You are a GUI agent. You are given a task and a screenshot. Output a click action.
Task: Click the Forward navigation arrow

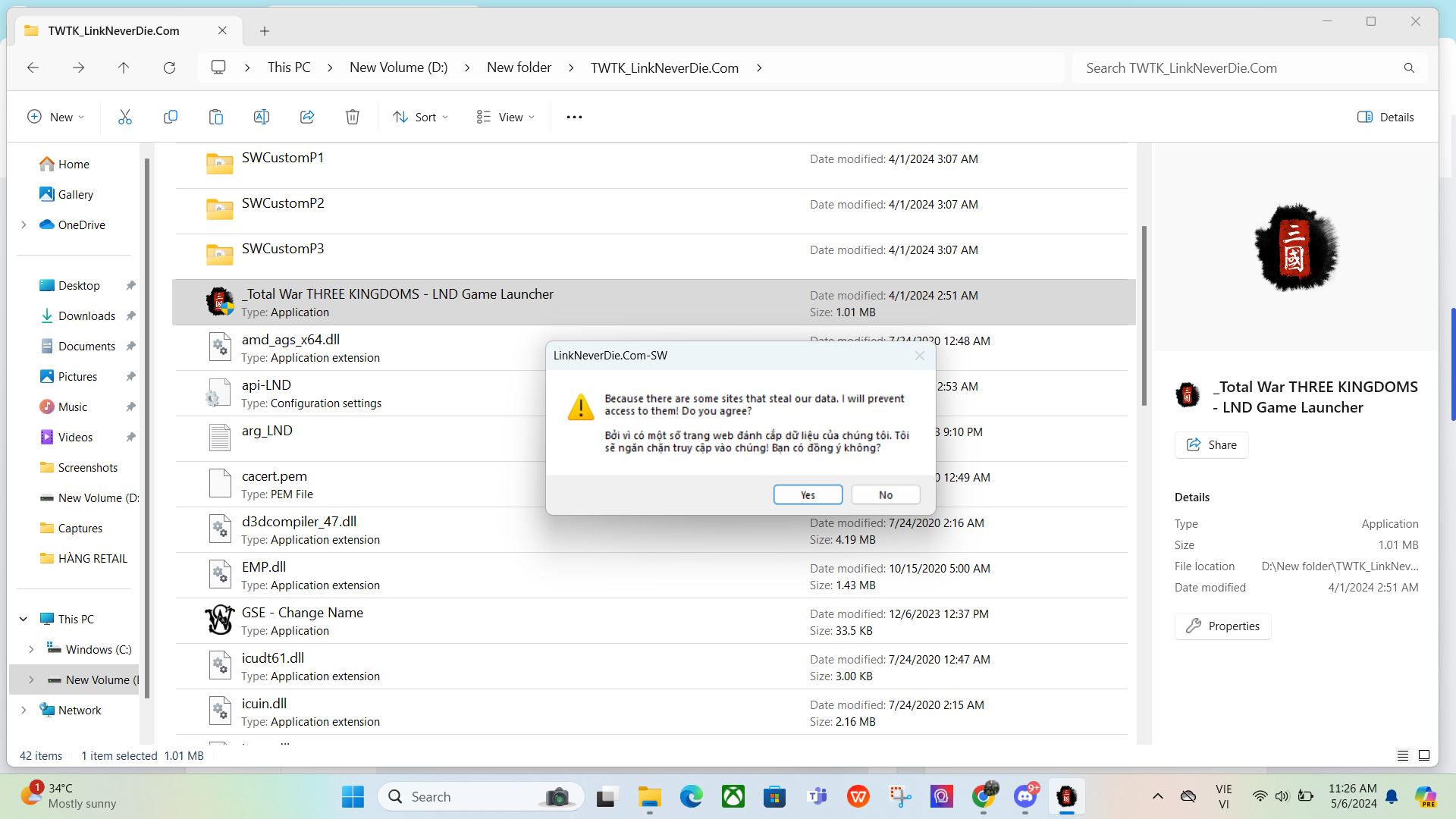click(78, 67)
